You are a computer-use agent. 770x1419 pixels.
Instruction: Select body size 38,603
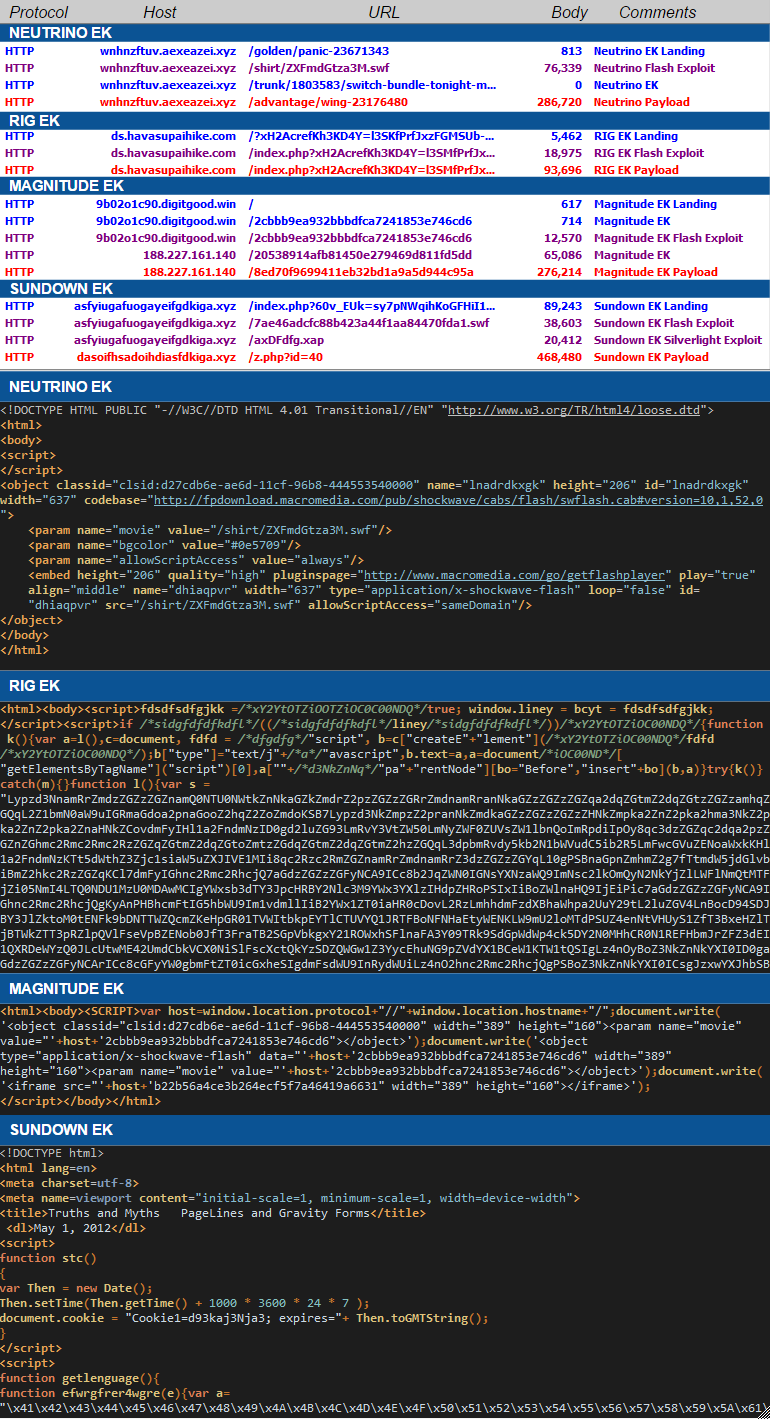click(563, 323)
